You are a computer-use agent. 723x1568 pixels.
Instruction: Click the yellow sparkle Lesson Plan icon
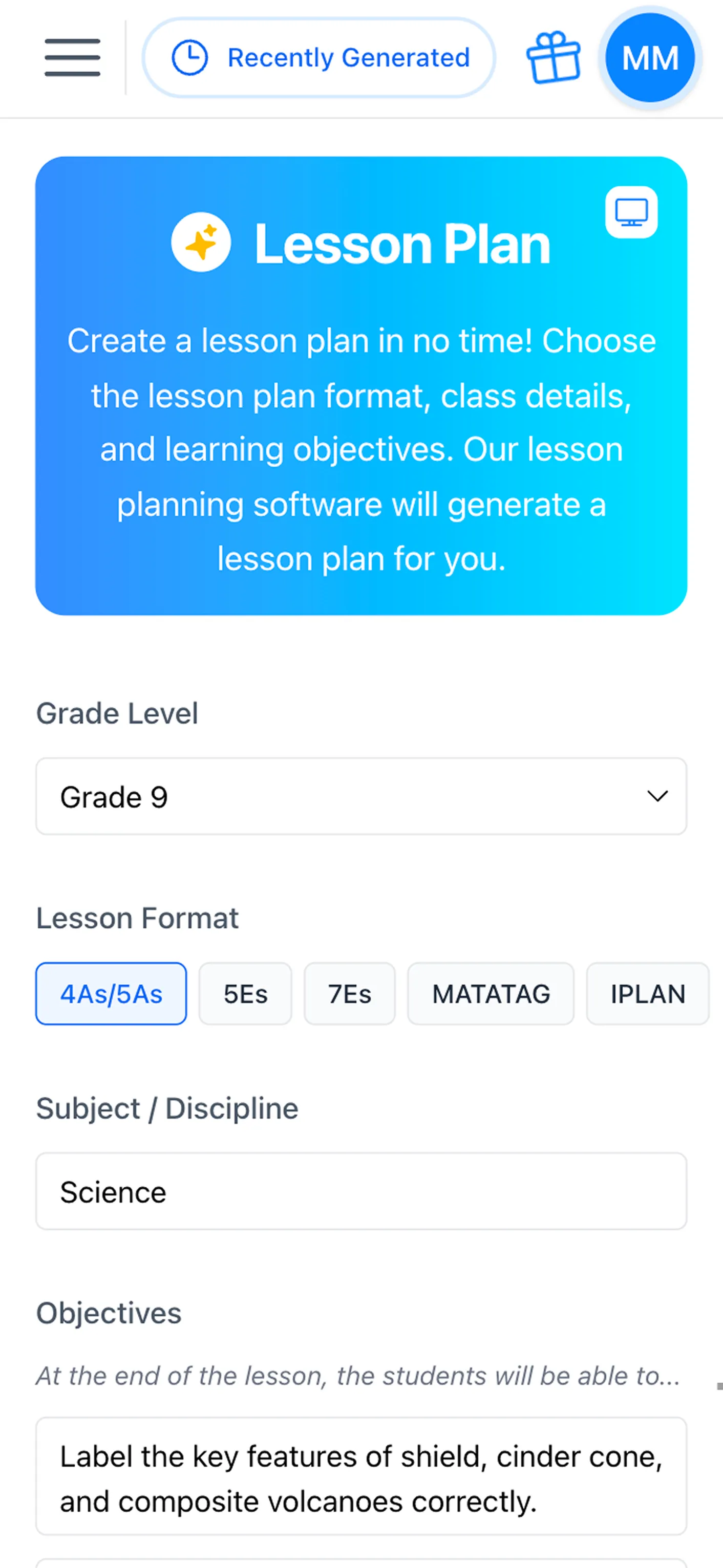tap(202, 243)
